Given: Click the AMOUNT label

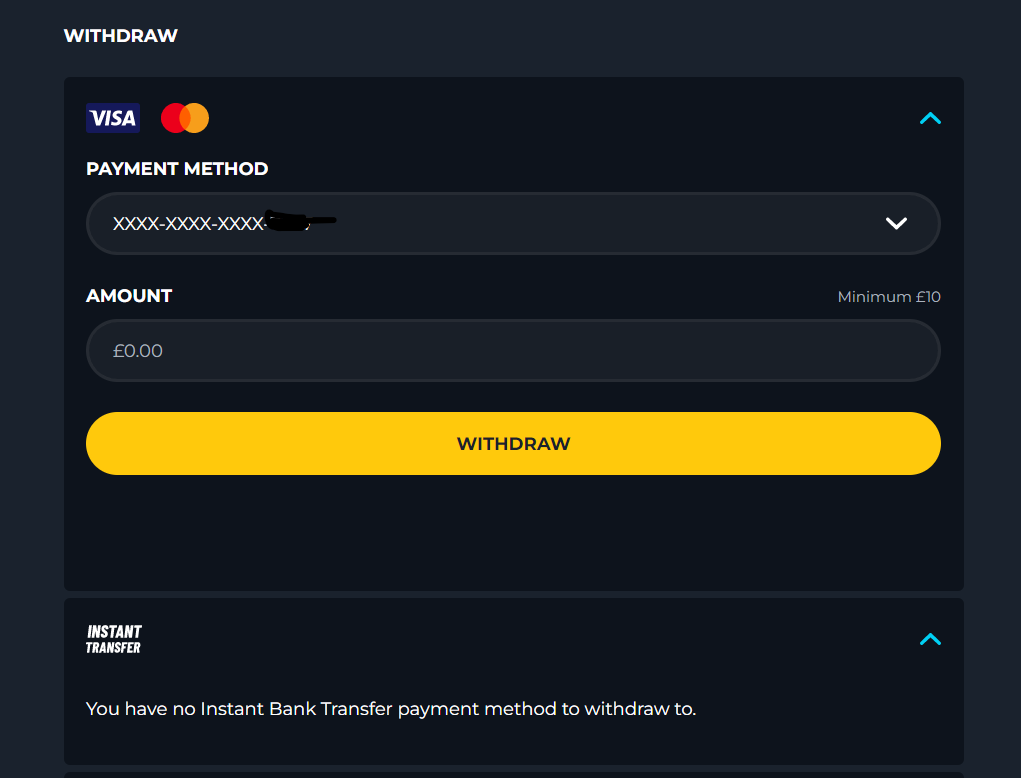Looking at the screenshot, I should (129, 296).
